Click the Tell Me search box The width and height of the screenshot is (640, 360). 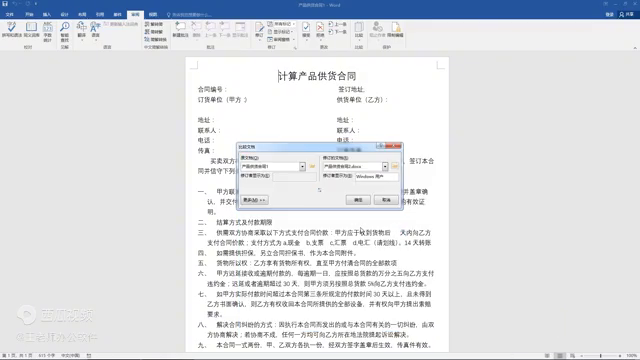tap(189, 15)
